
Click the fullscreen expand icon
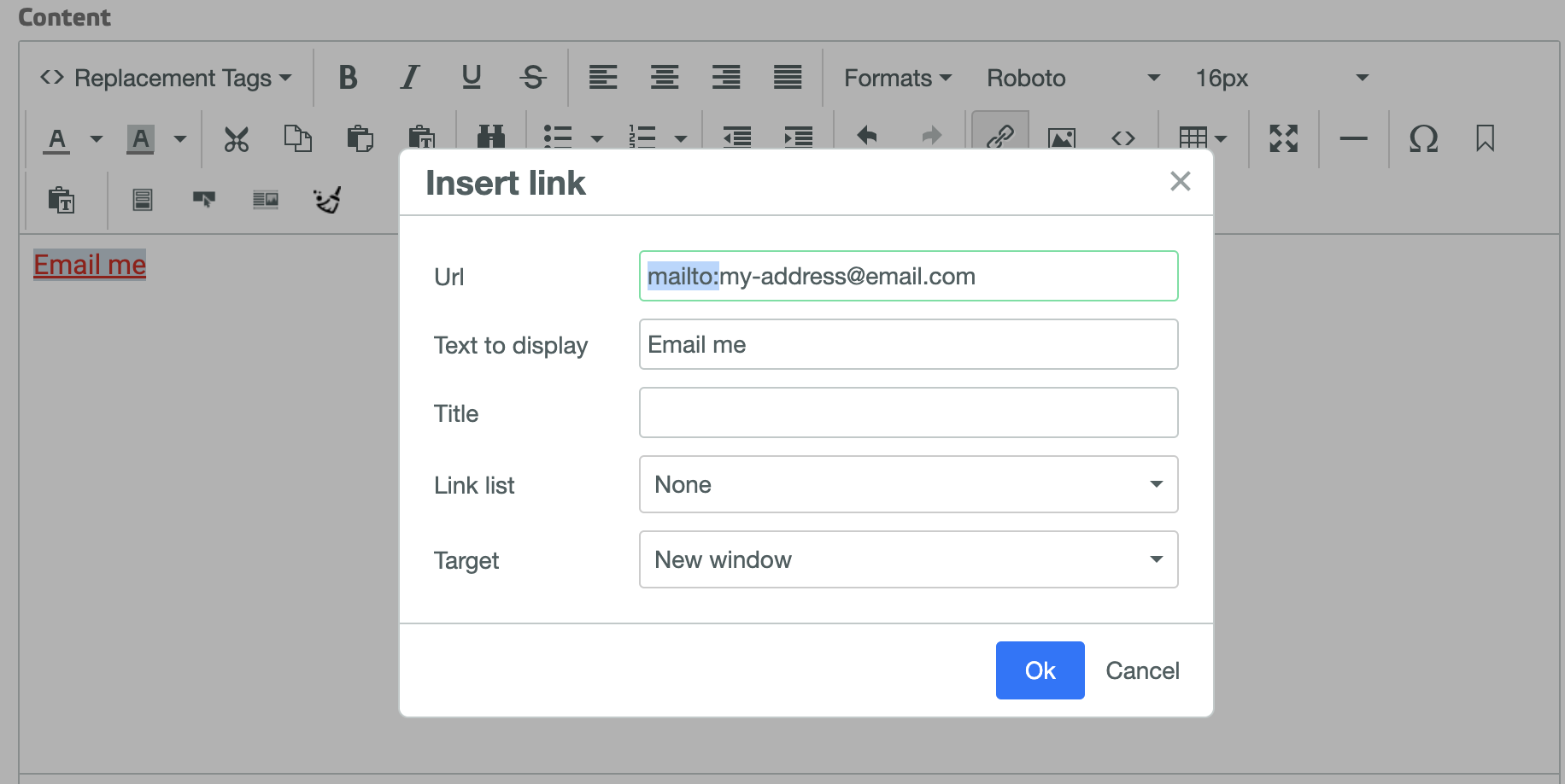1283,138
